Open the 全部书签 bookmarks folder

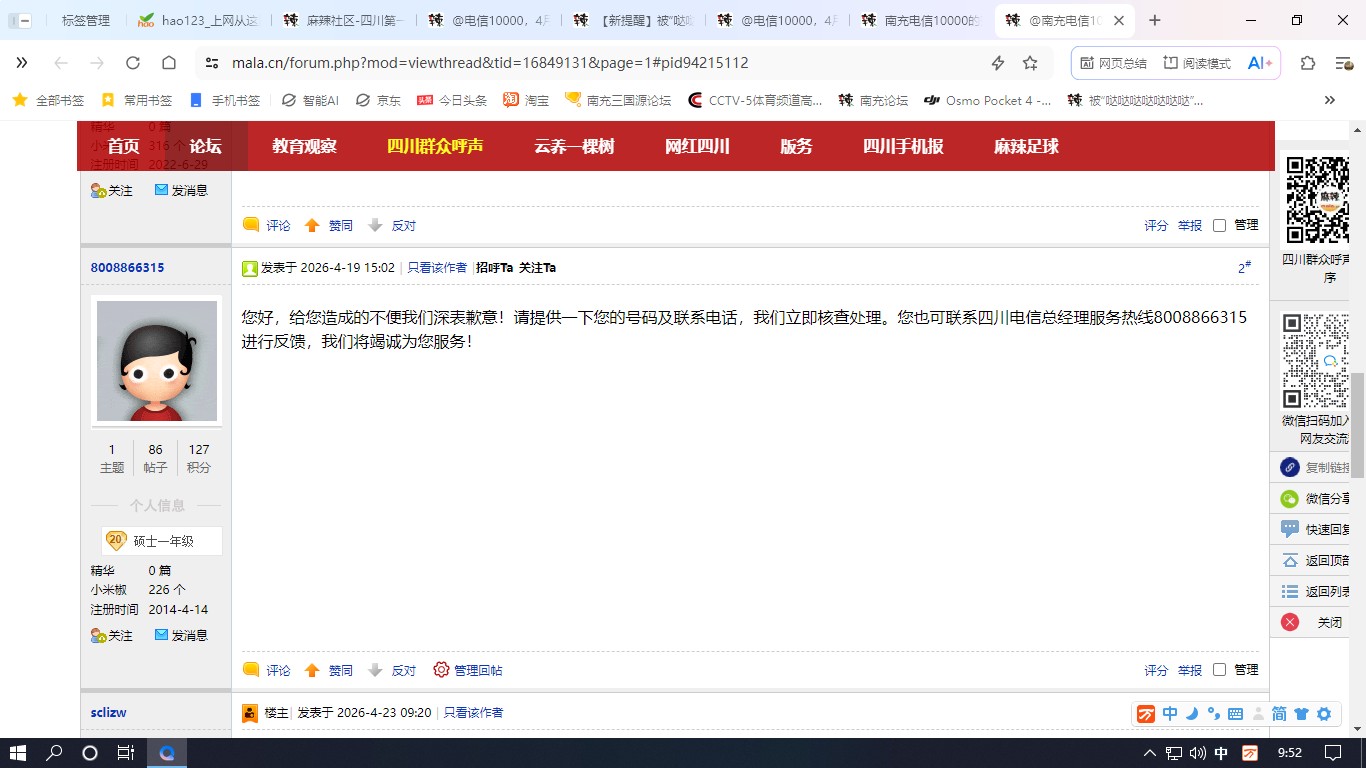(x=48, y=100)
